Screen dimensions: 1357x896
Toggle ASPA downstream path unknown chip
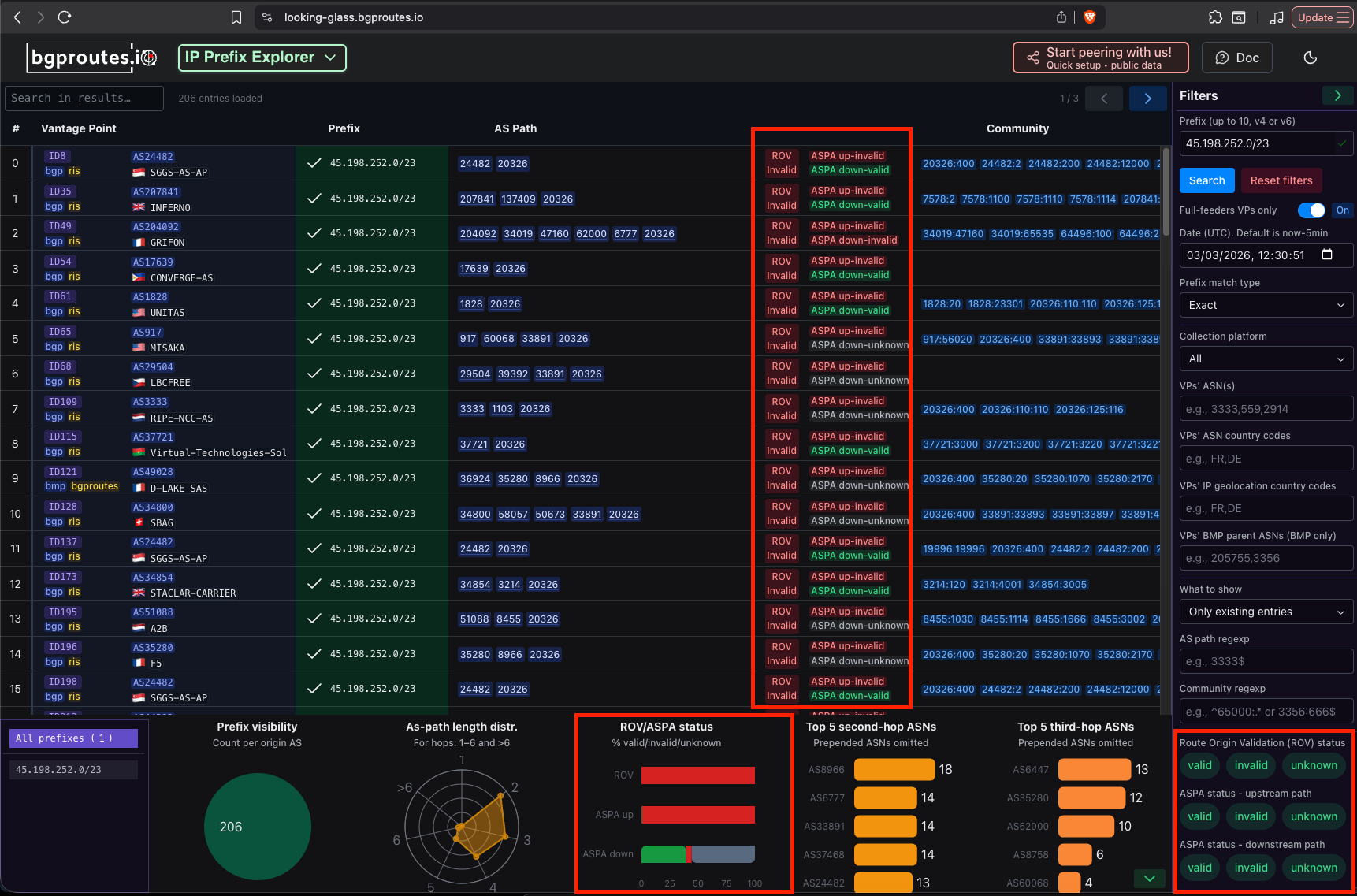pyautogui.click(x=1314, y=868)
